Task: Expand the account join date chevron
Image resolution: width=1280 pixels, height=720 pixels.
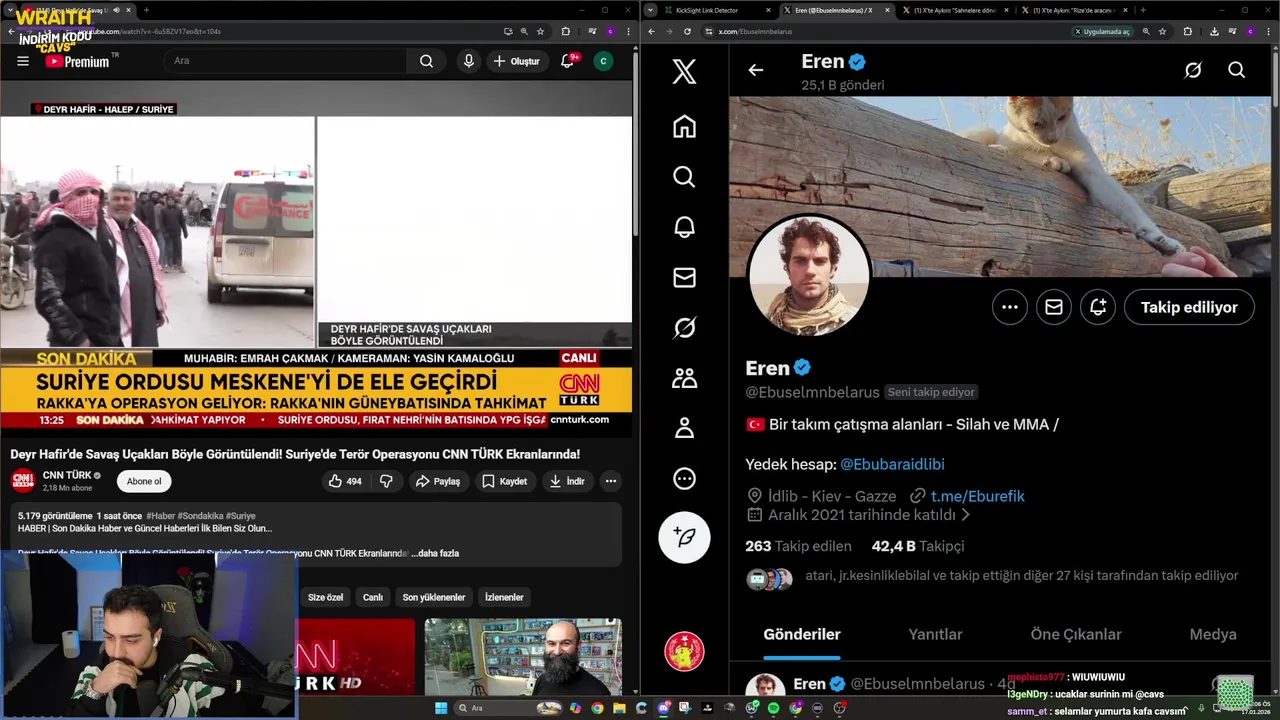Action: coord(965,515)
